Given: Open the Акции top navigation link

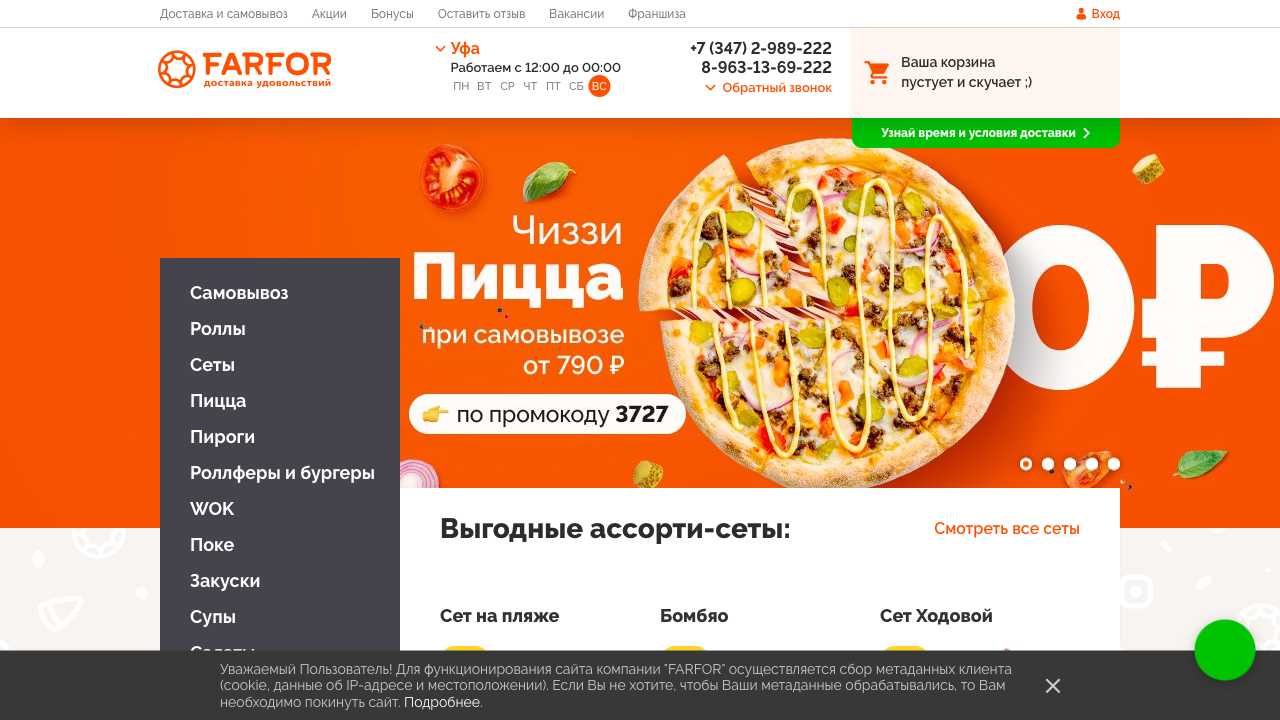Looking at the screenshot, I should click(329, 14).
